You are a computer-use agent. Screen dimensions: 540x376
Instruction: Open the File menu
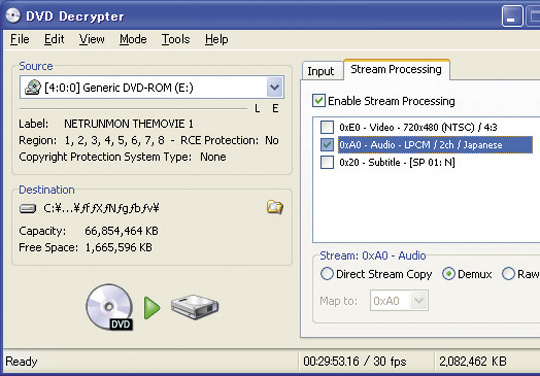point(20,39)
